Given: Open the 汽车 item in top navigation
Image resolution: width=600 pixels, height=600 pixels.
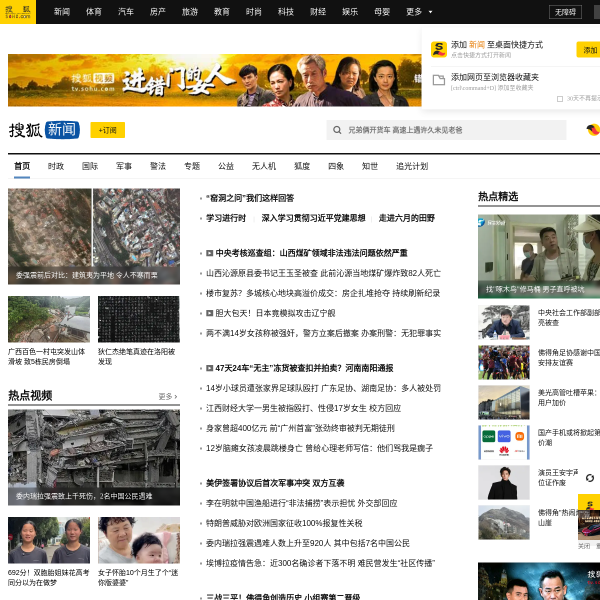Looking at the screenshot, I should (x=126, y=12).
